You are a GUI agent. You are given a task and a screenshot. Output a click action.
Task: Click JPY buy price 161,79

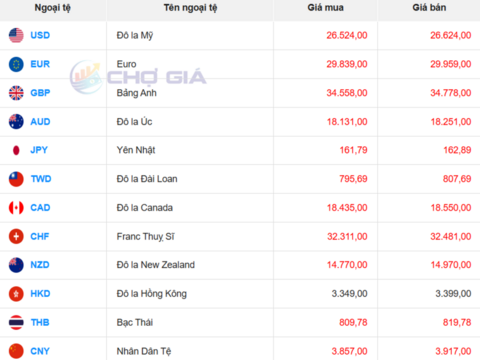click(x=353, y=150)
